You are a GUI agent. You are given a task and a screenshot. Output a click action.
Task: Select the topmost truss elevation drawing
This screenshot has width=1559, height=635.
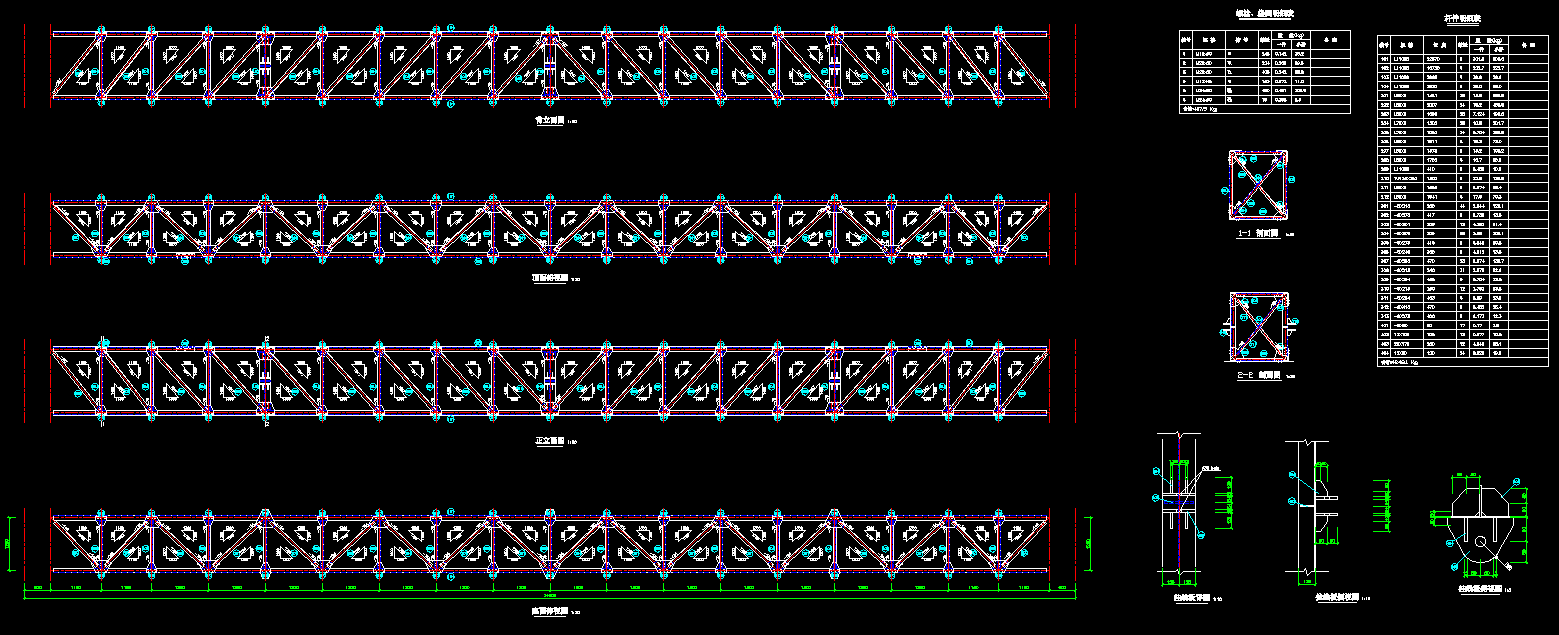(550, 66)
